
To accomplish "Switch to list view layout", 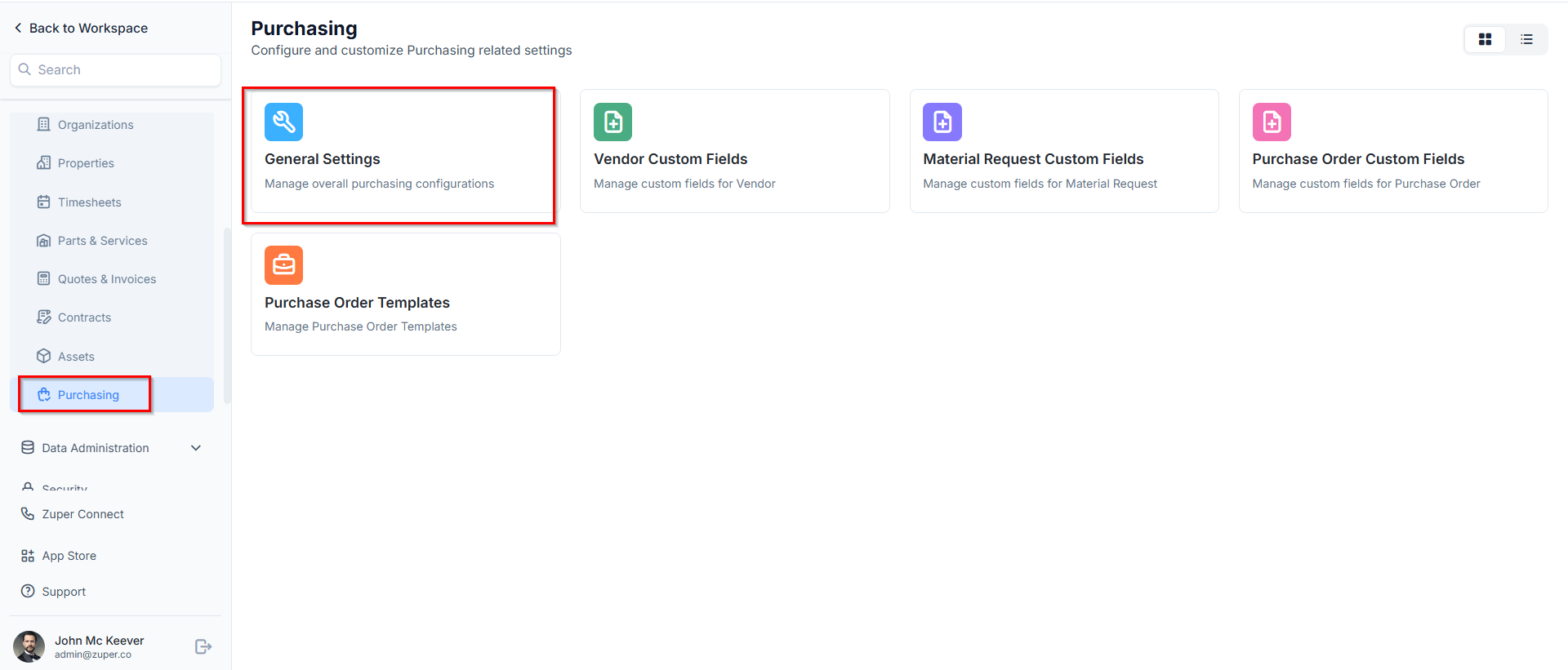I will tap(1526, 39).
